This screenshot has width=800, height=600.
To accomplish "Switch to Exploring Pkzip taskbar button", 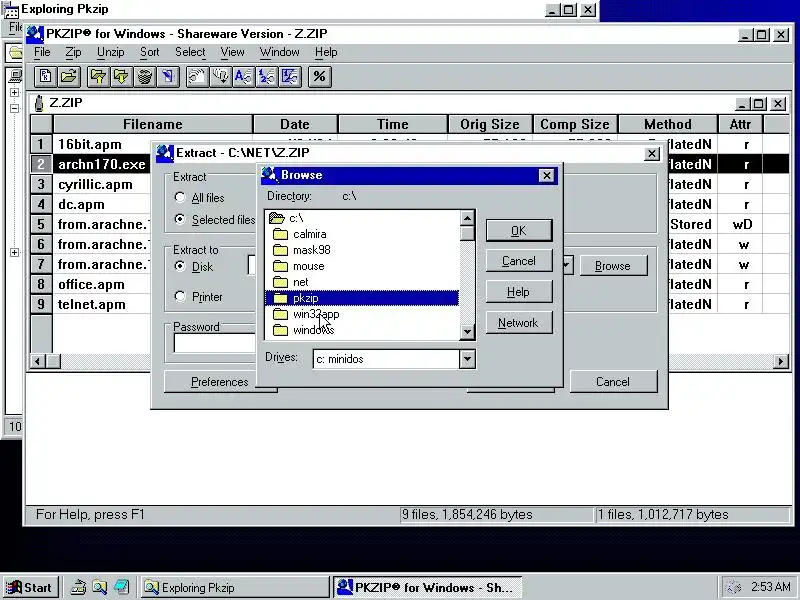I will point(235,587).
